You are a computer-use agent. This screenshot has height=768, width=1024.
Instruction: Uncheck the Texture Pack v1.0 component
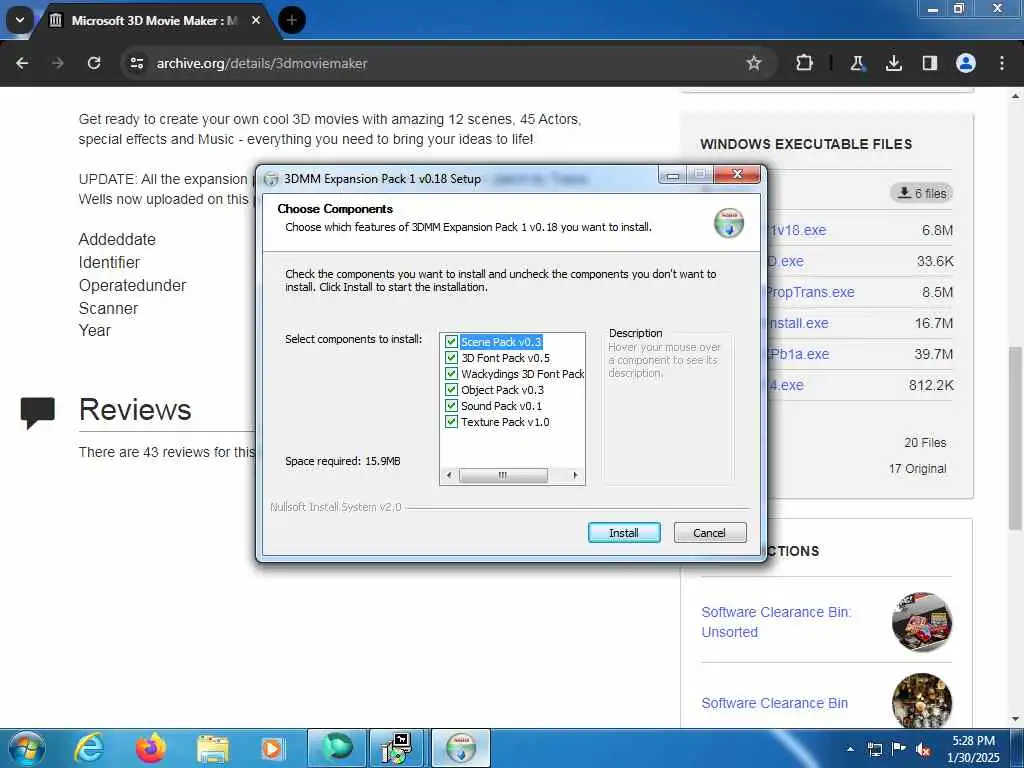(451, 422)
